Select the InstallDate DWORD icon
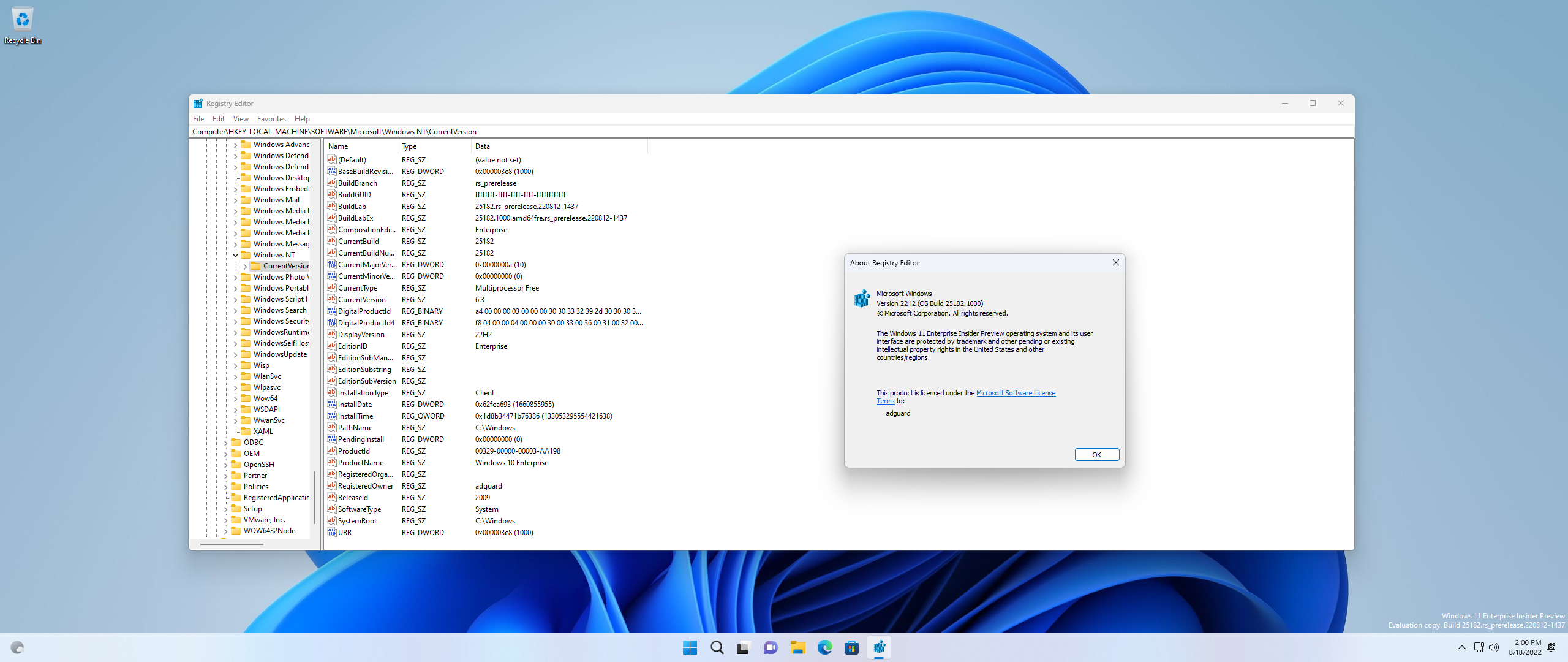Viewport: 1568px width, 662px height. pos(332,404)
